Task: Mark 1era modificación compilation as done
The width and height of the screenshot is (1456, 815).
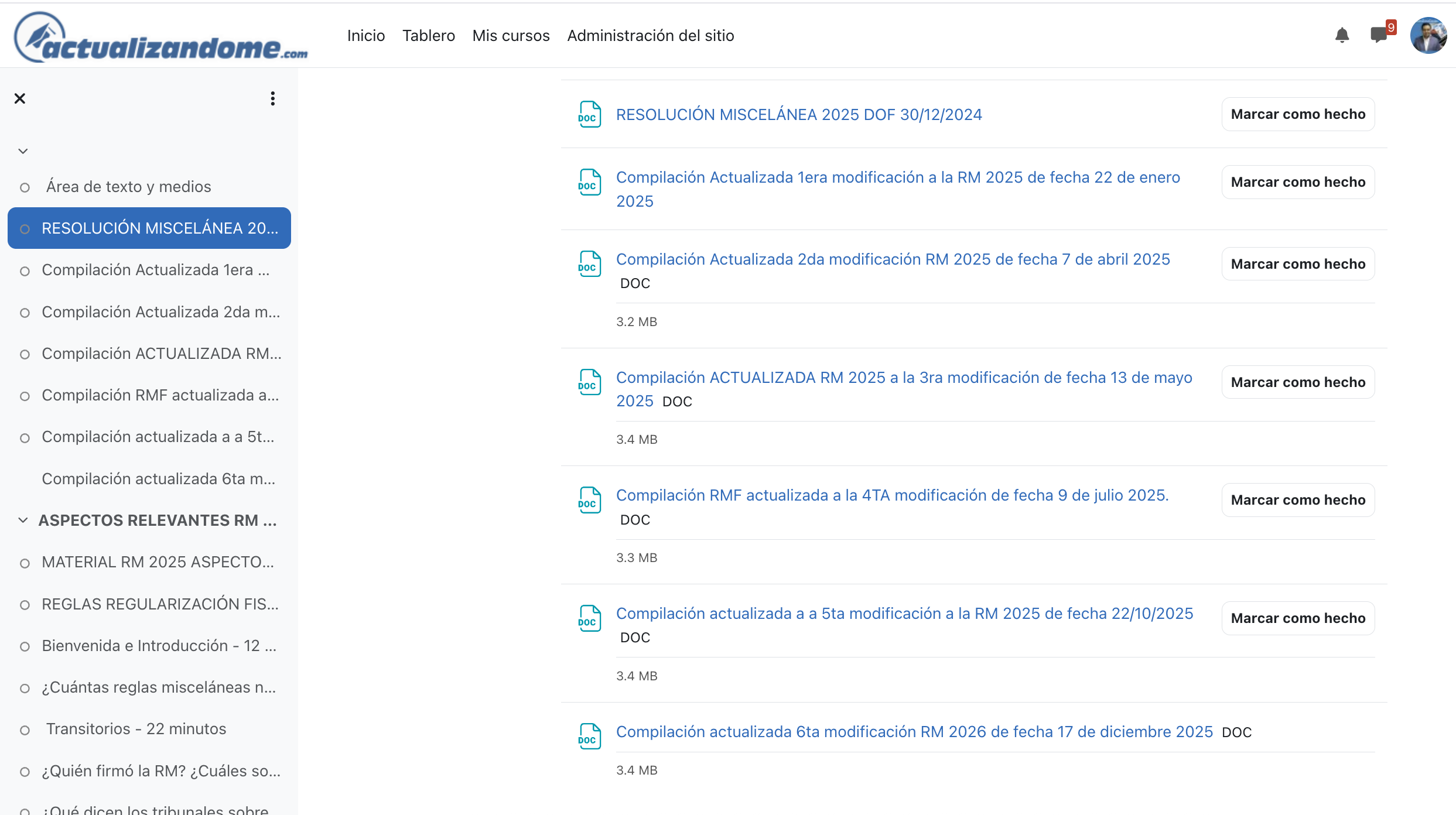Action: click(x=1297, y=182)
